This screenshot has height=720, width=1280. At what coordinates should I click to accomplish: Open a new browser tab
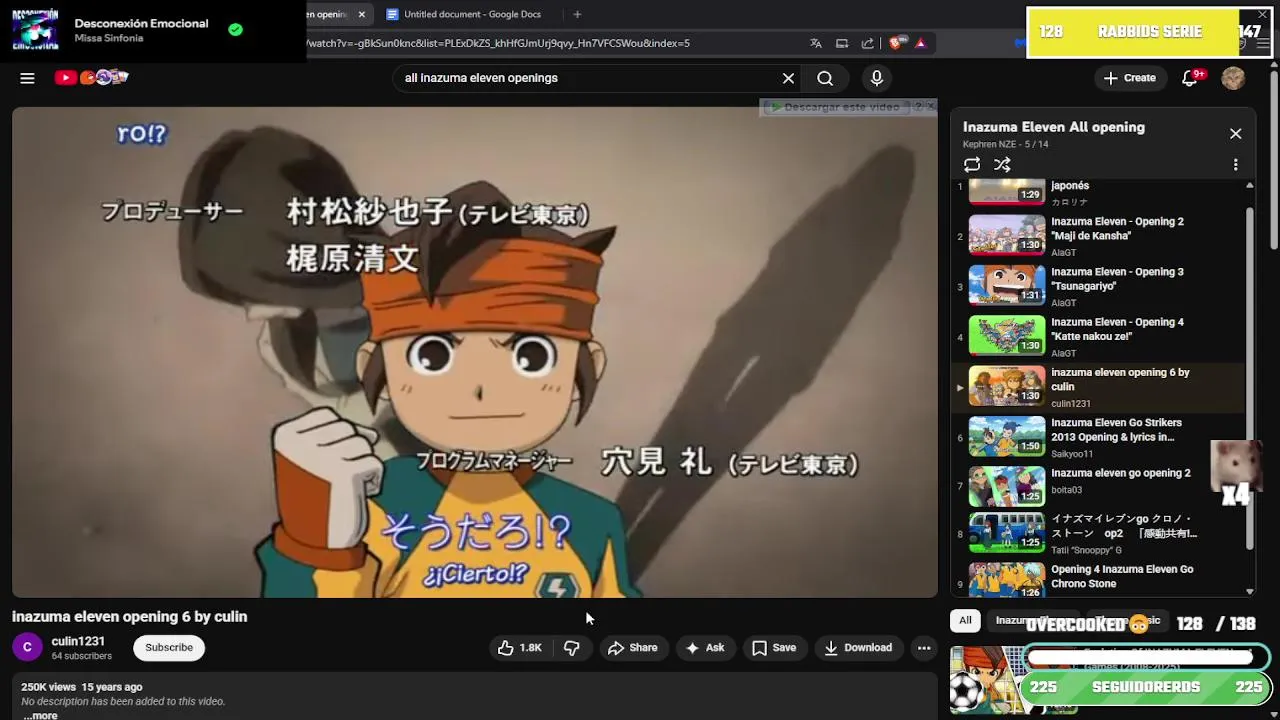(577, 14)
